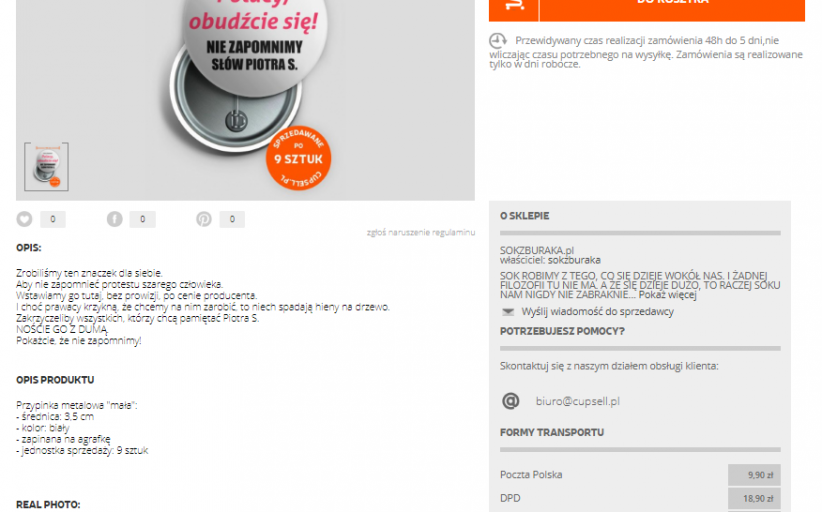Click zgłoś naruszenie regulaminu link
Image resolution: width=822 pixels, height=512 pixels.
420,232
